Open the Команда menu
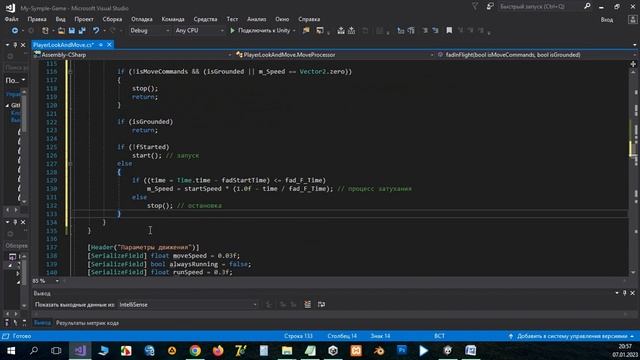 [173, 19]
